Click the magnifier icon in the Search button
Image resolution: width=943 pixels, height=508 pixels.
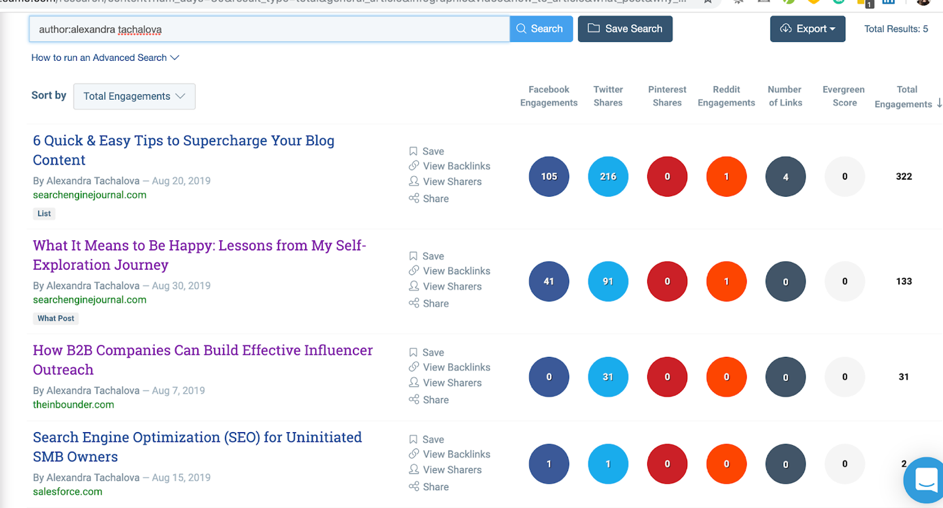[x=521, y=29]
